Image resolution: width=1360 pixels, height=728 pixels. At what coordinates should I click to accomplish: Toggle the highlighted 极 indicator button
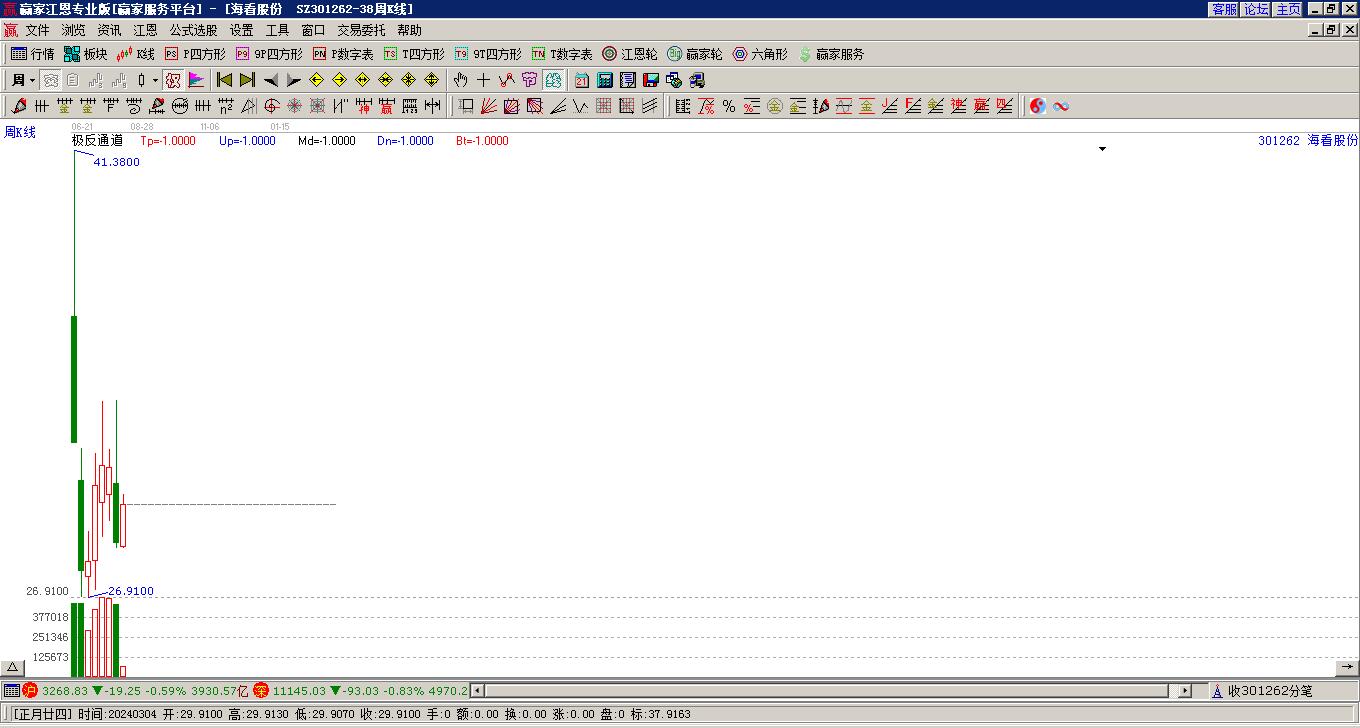[173, 80]
